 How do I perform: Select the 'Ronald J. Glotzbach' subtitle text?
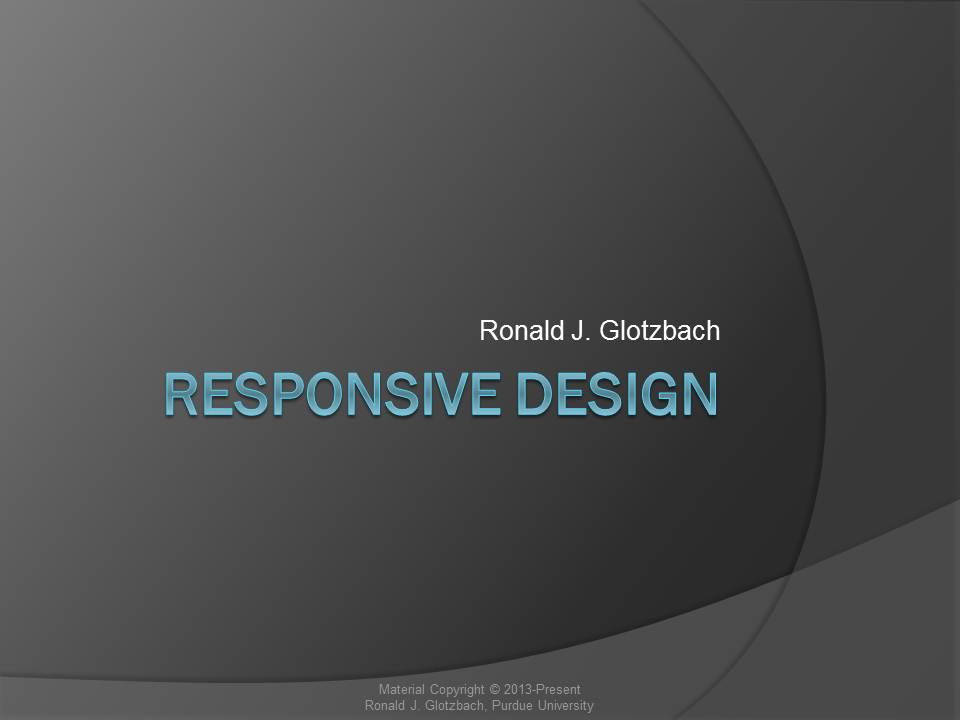(599, 331)
